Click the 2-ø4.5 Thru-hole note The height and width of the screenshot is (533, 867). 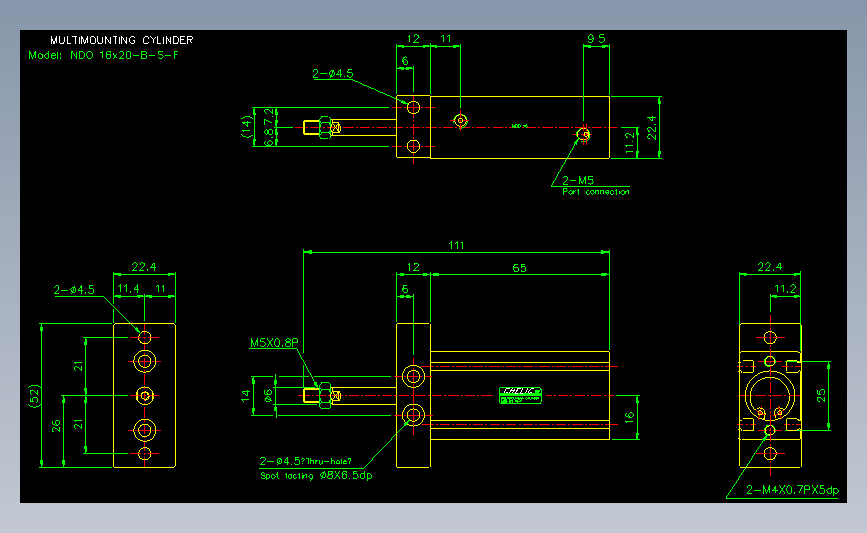point(305,461)
